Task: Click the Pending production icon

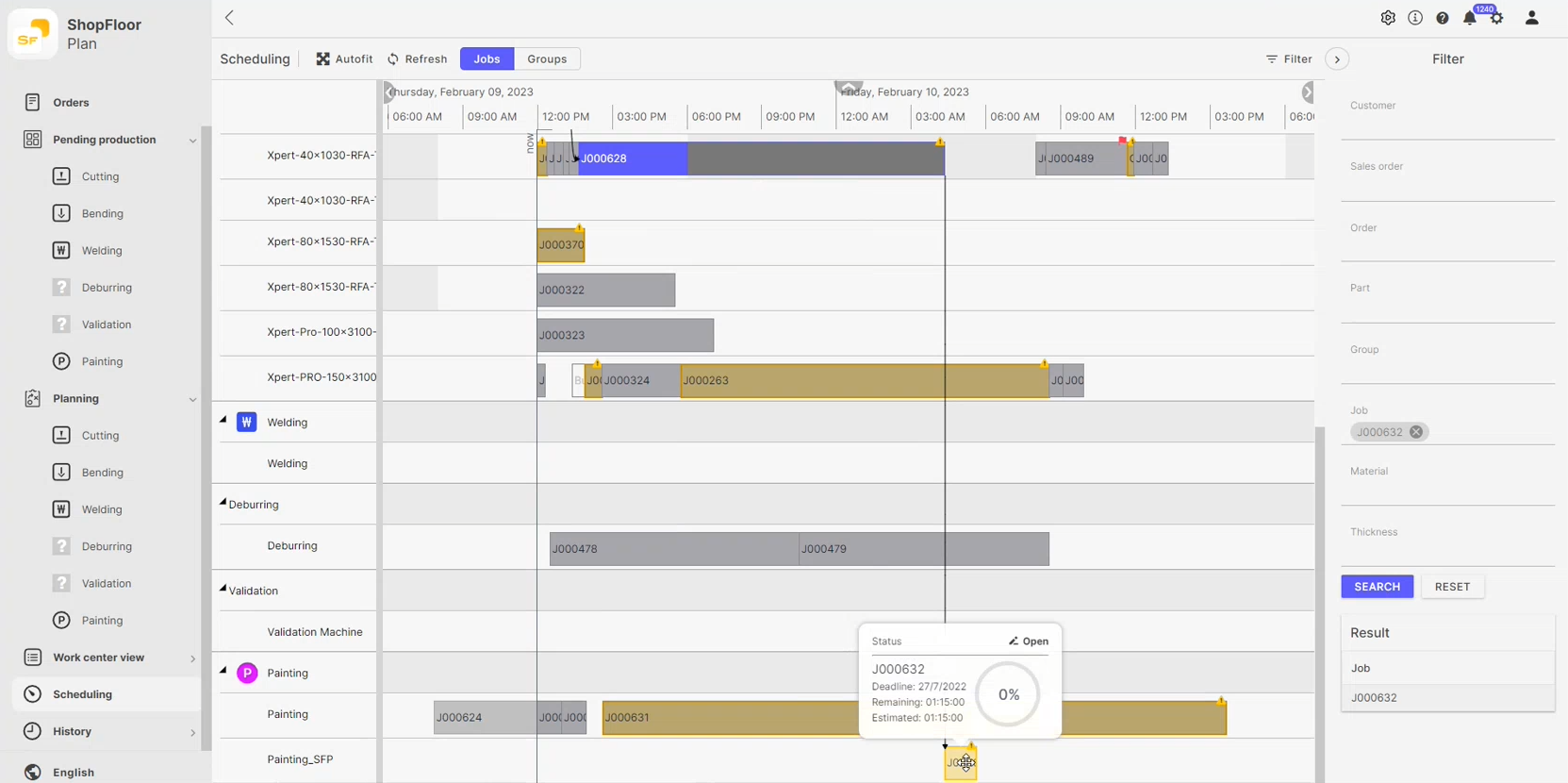Action: 33,140
